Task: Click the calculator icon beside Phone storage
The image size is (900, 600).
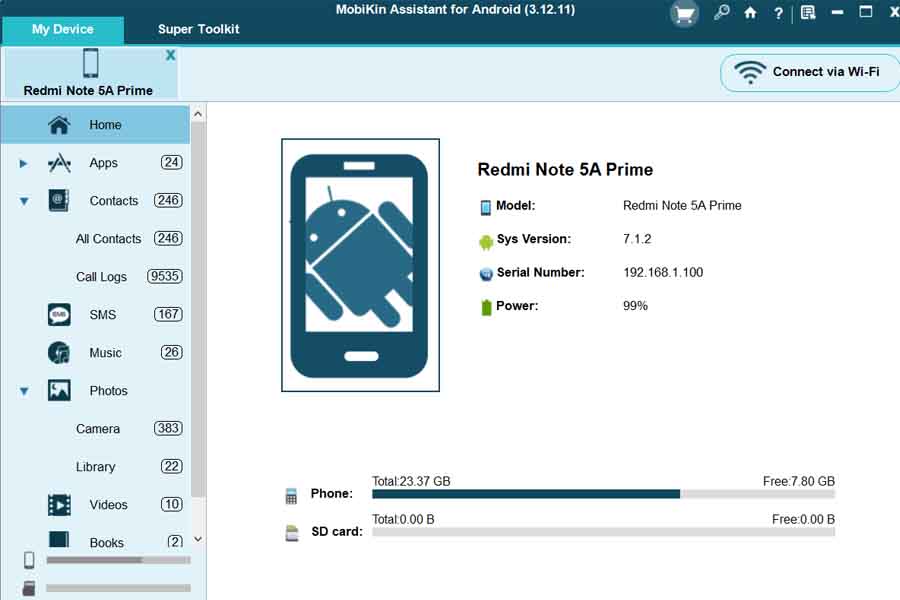Action: coord(291,496)
